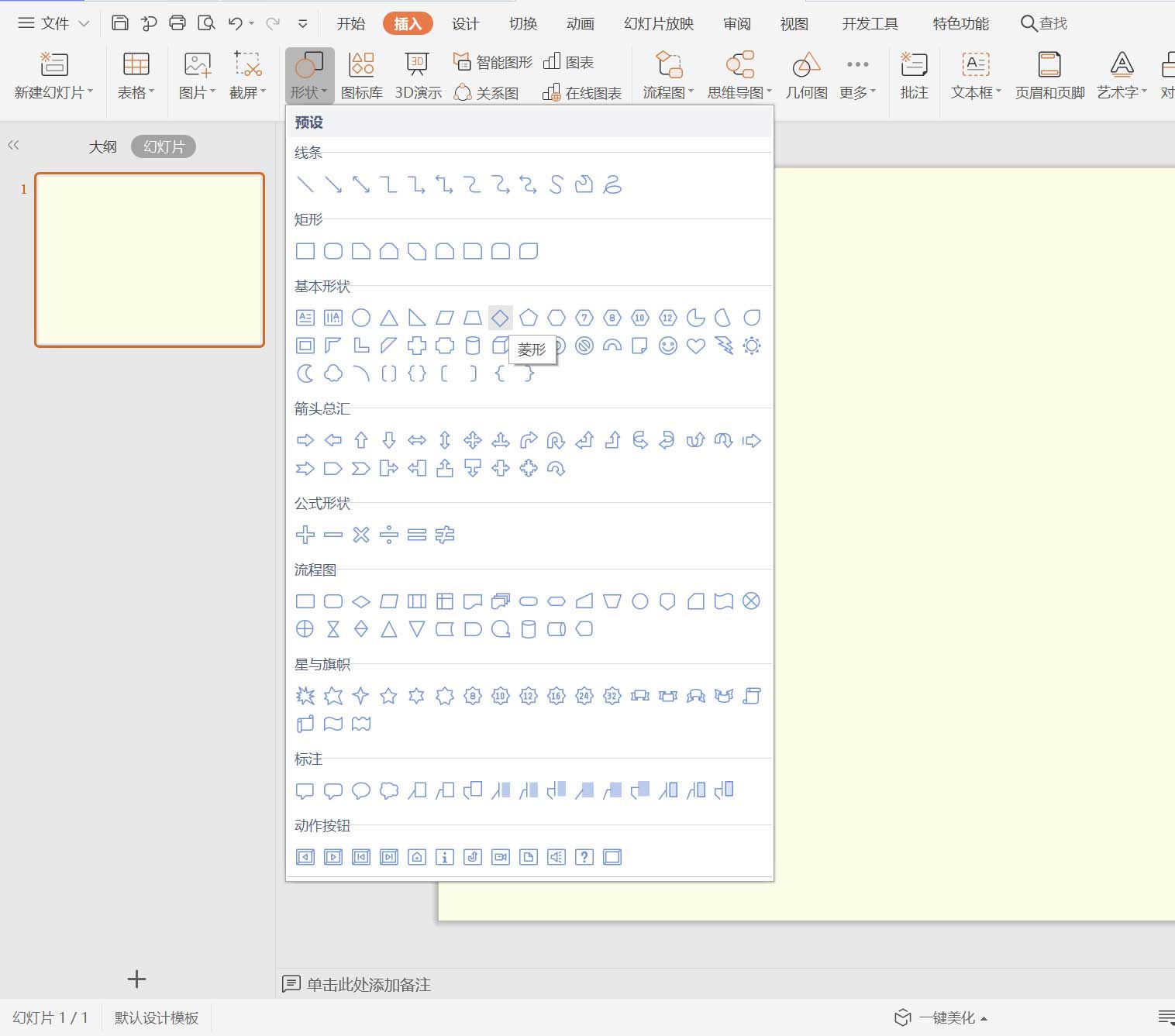
Task: Select the help question-mark action button
Action: click(x=584, y=857)
